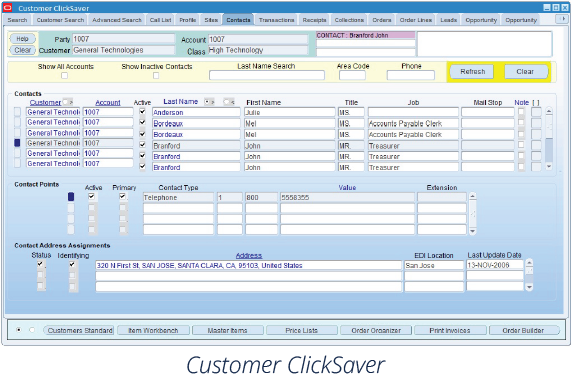
Task: Click 320 N First St address field
Action: click(x=248, y=265)
